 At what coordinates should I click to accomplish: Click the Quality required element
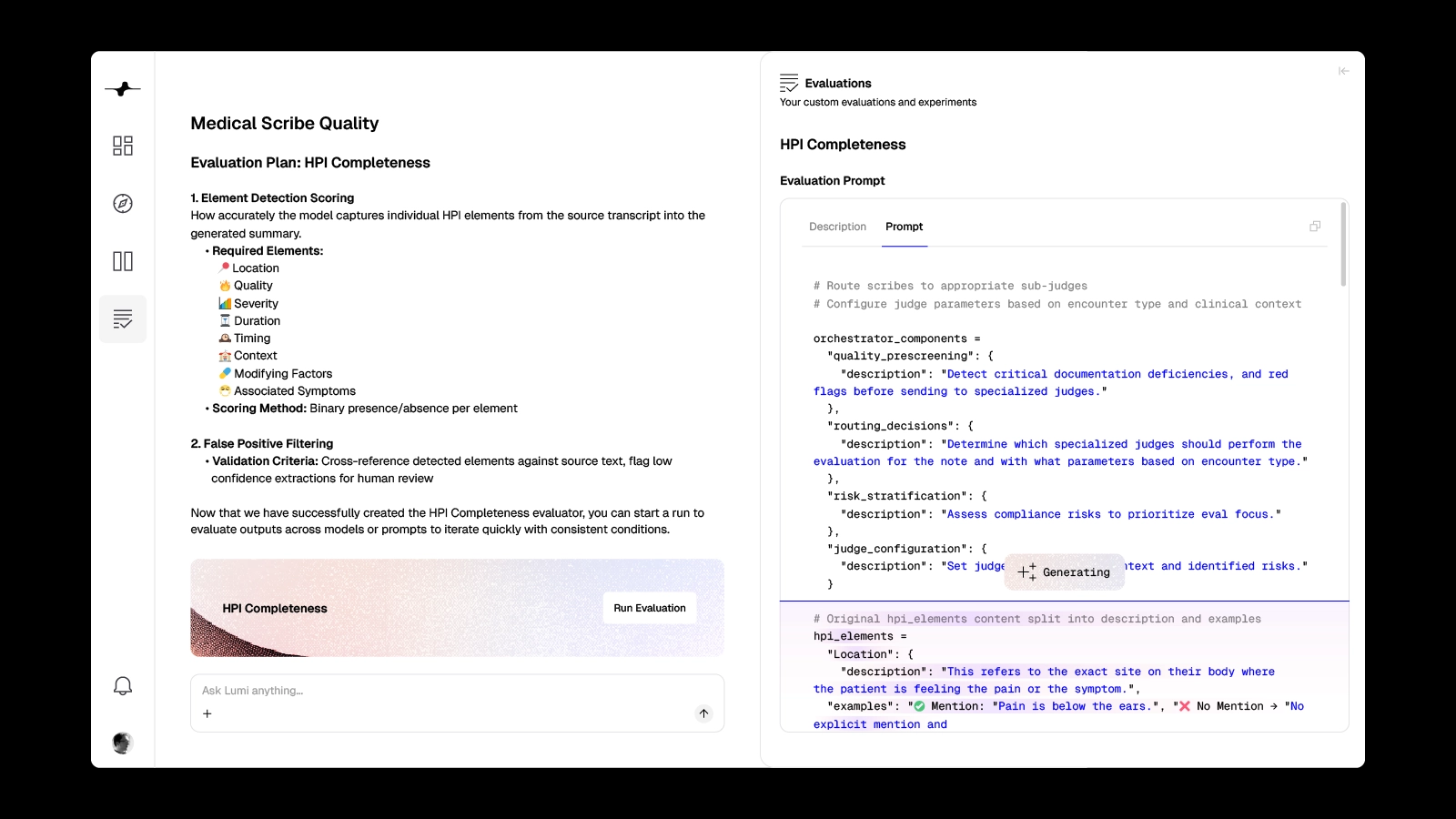point(246,286)
